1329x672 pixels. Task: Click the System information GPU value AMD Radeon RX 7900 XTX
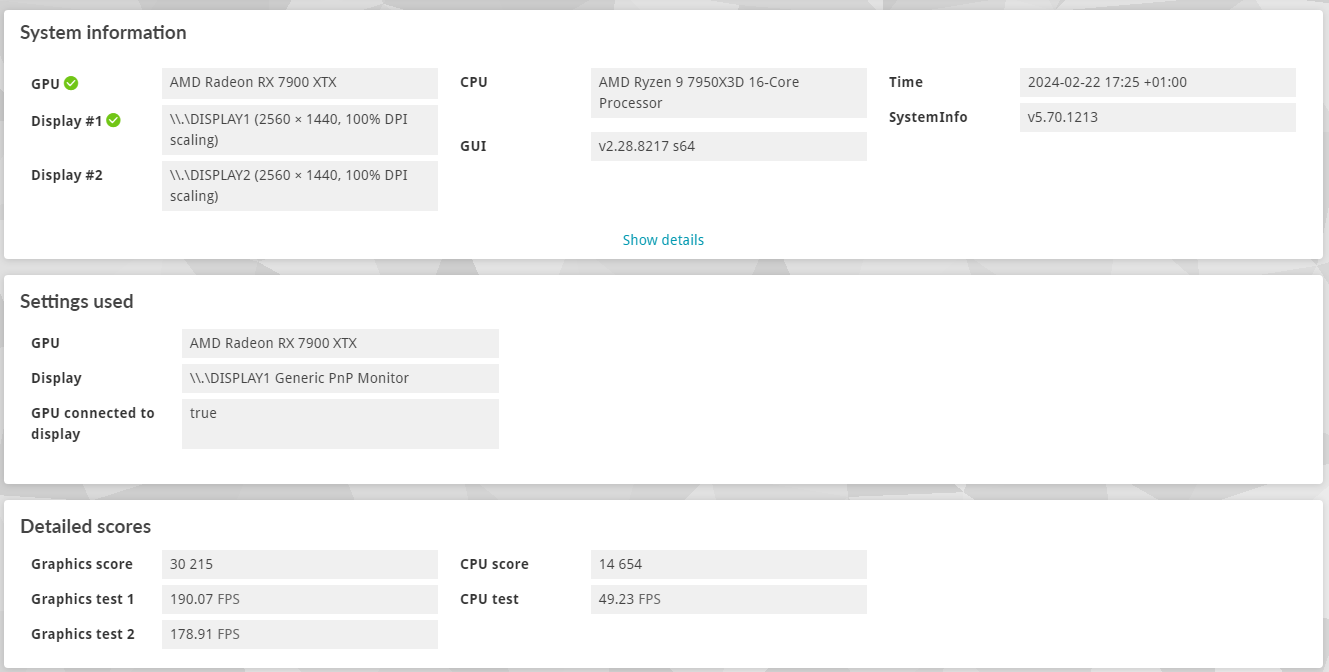click(300, 83)
